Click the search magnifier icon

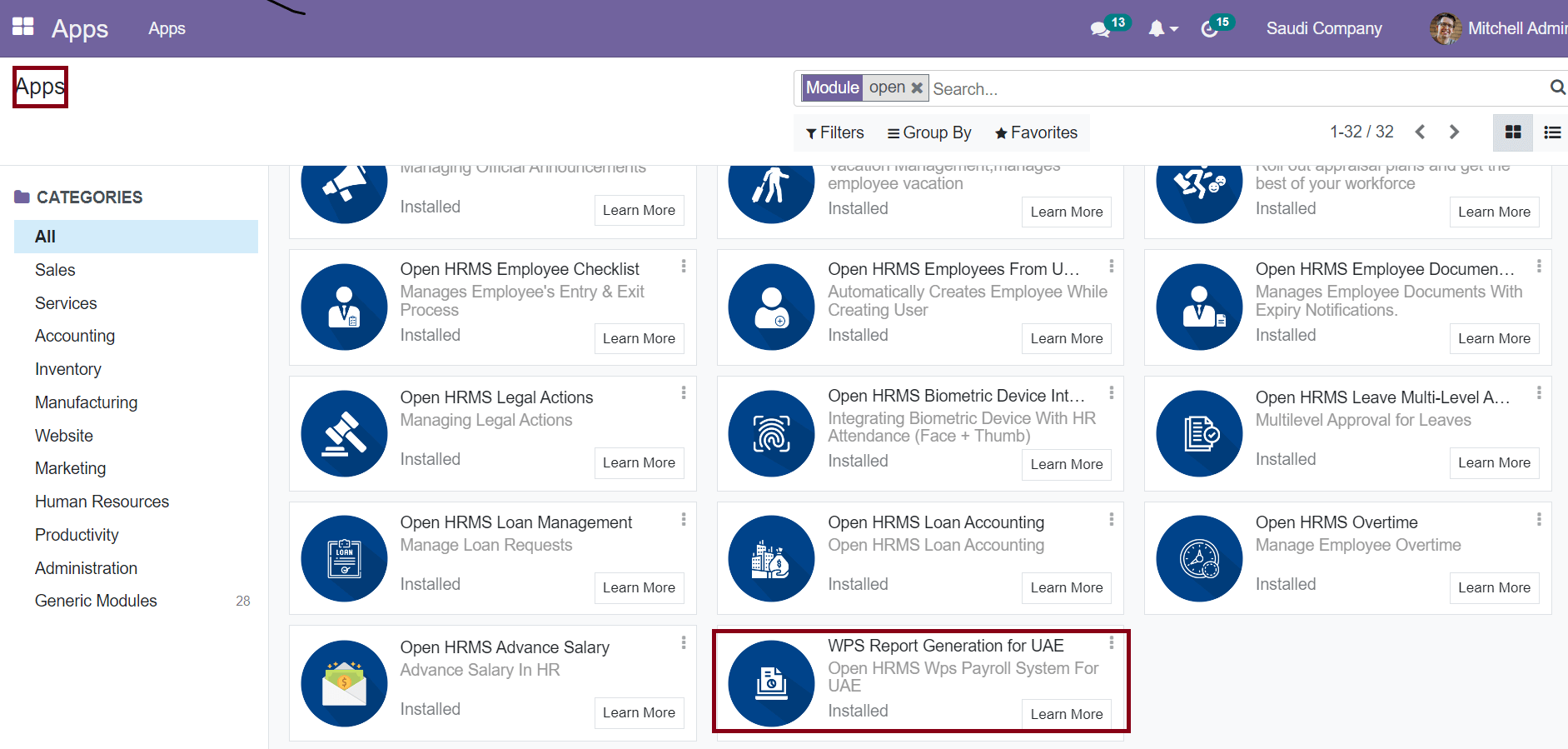coord(1557,87)
